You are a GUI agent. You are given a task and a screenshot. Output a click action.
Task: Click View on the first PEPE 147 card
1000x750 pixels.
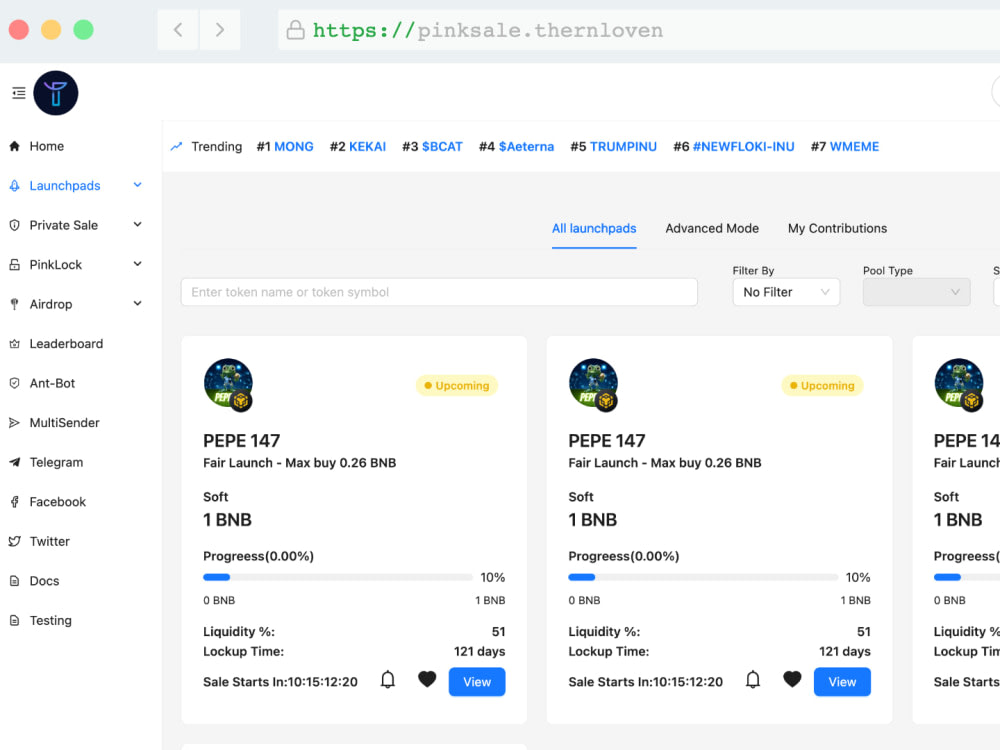(x=477, y=682)
